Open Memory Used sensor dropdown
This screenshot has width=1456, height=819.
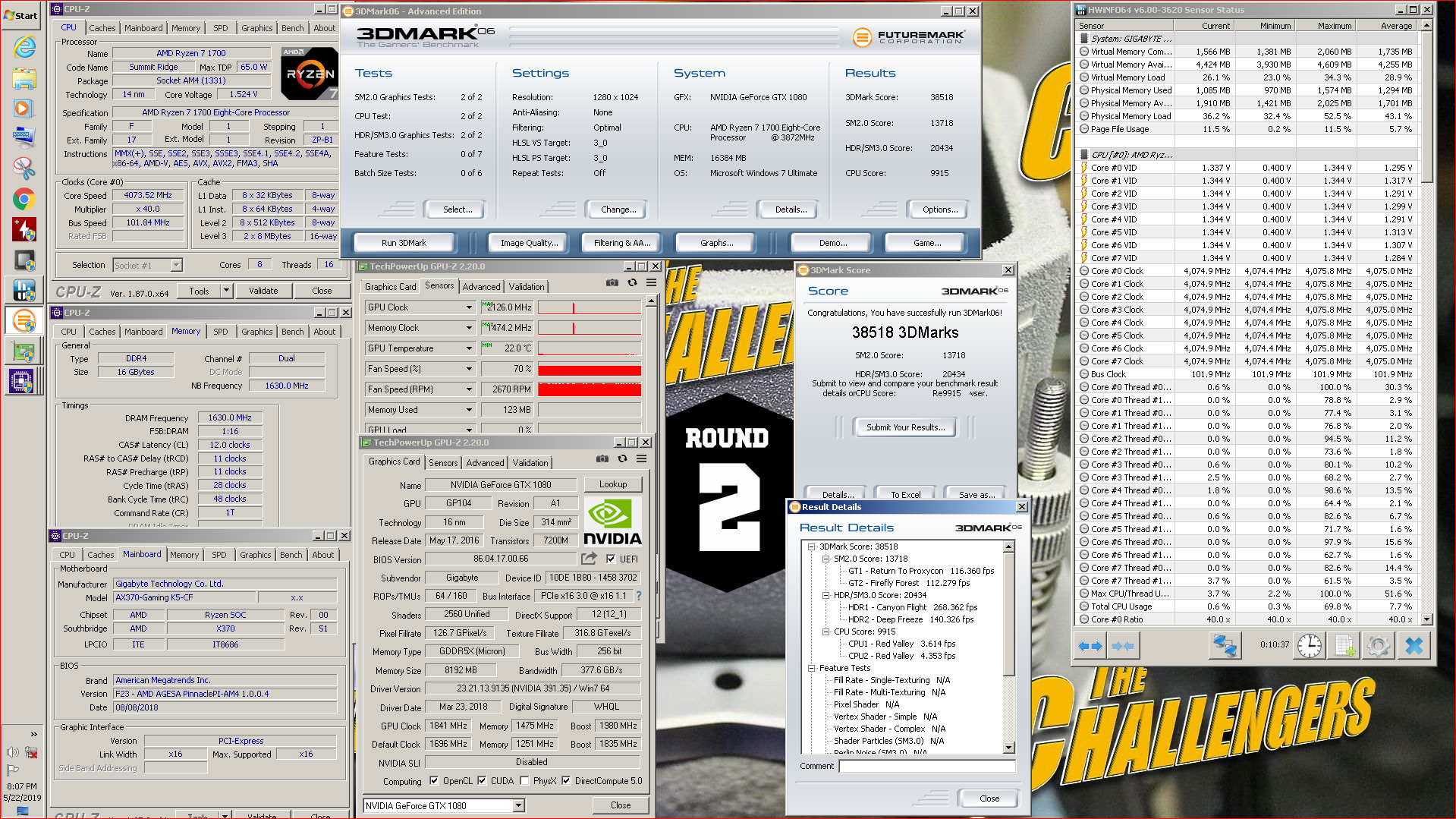click(x=469, y=410)
